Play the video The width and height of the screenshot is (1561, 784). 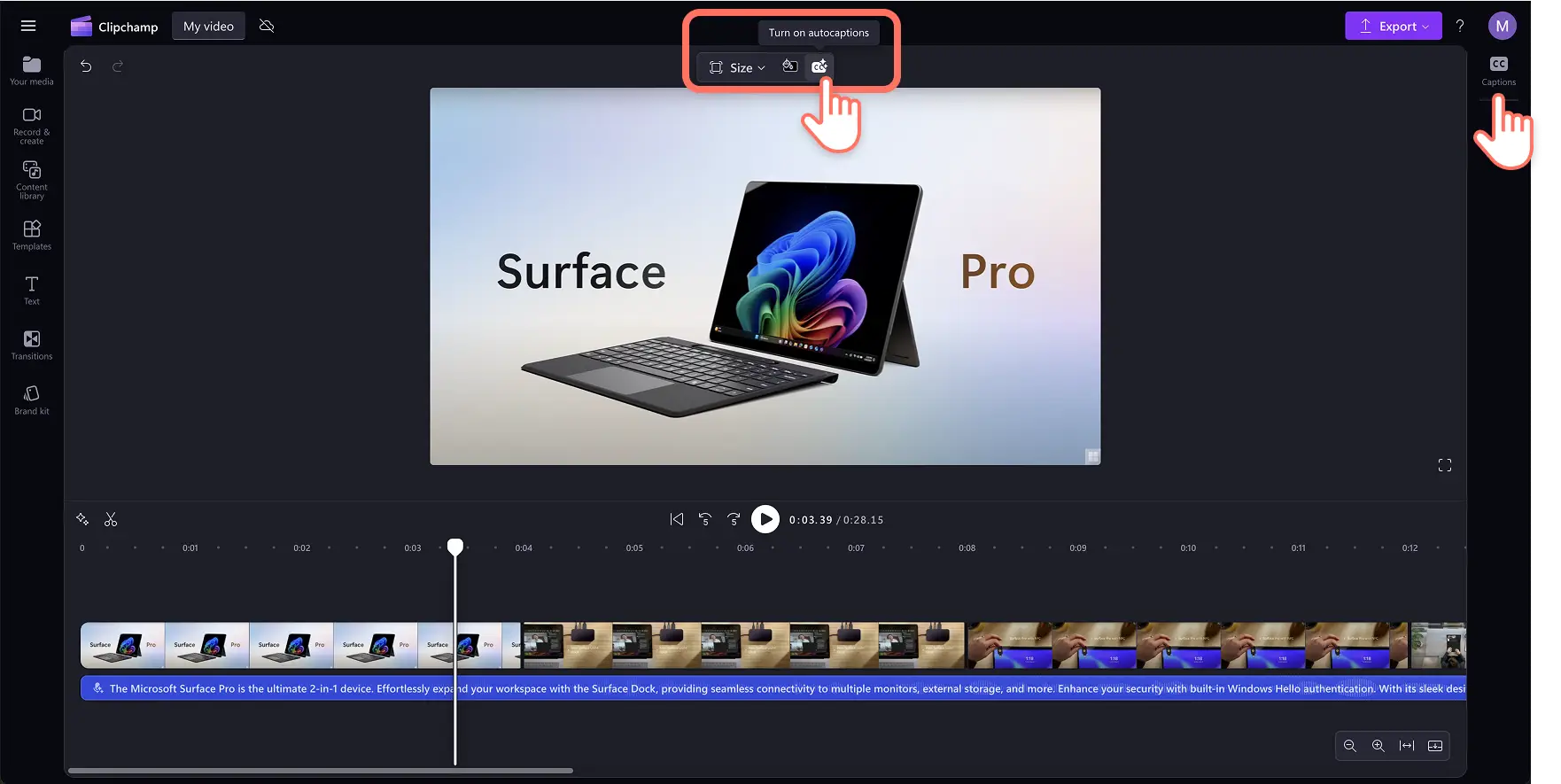[765, 519]
